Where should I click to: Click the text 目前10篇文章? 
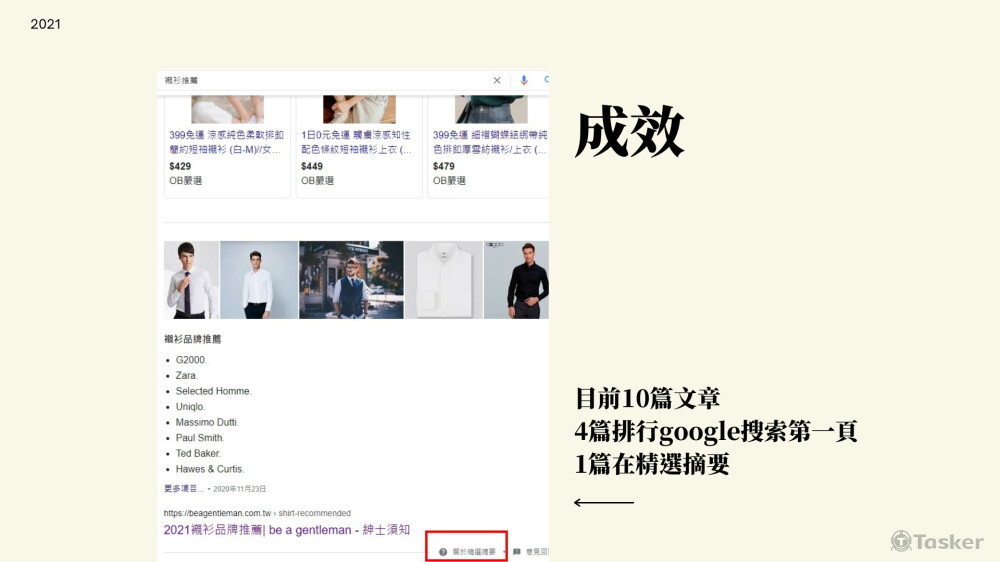click(647, 399)
